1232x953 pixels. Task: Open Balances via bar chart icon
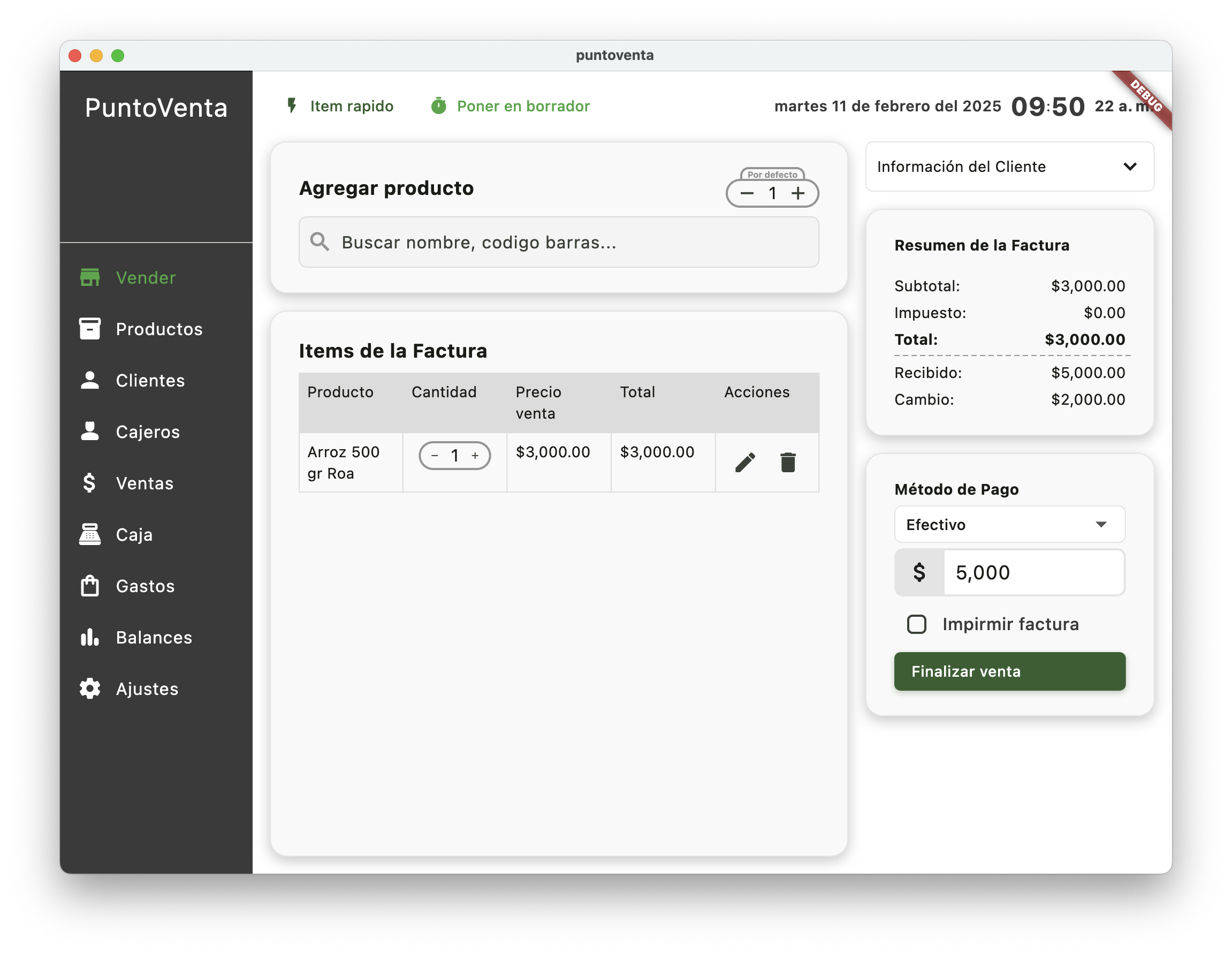90,637
